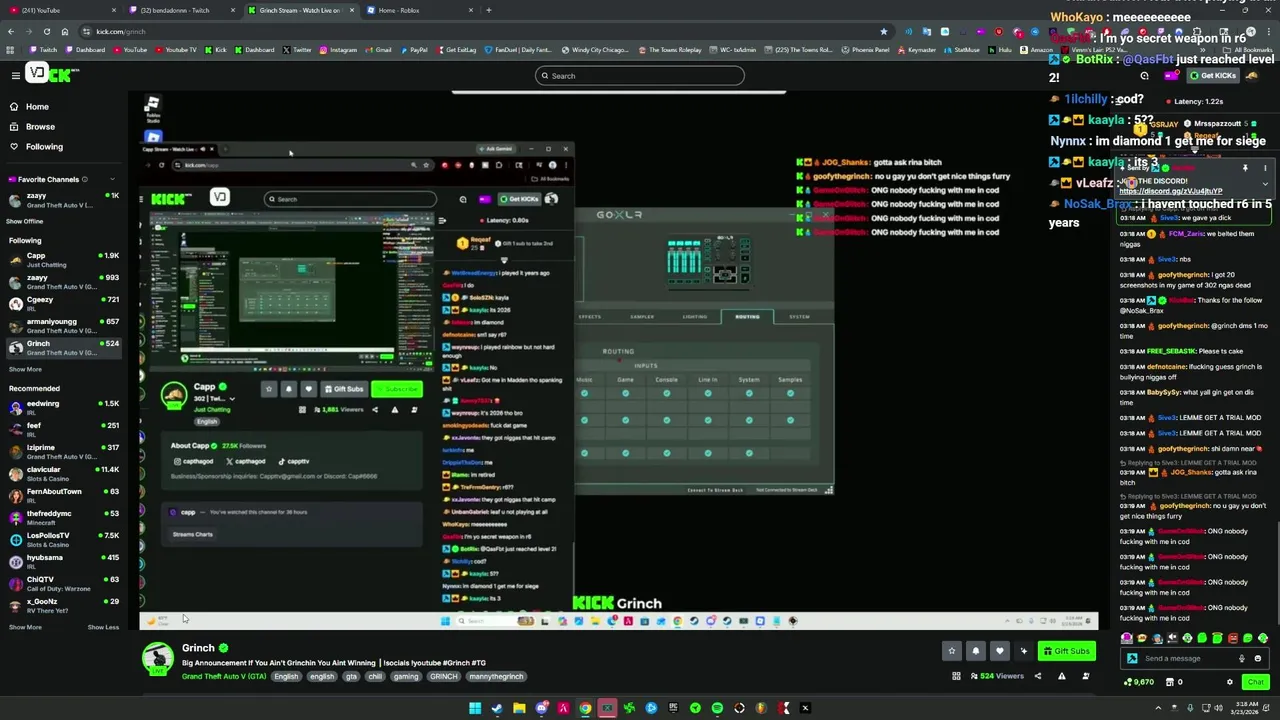Toggle the bell notifications button

(976, 651)
